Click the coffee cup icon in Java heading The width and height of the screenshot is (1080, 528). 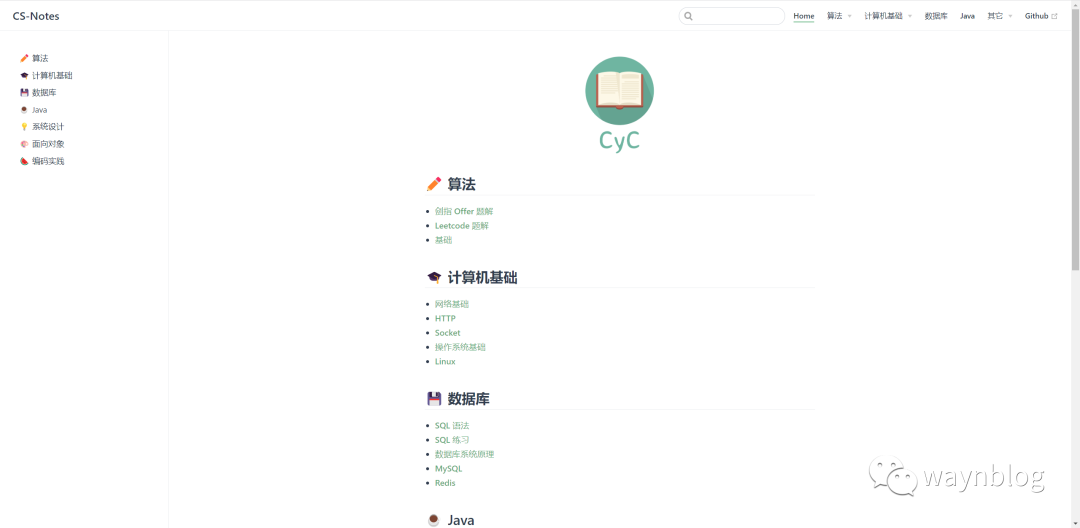(434, 520)
